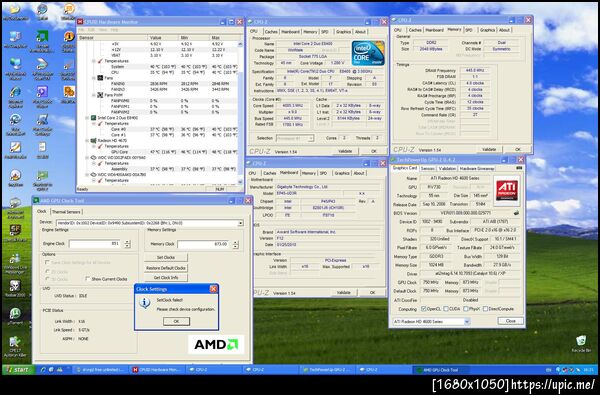Click the disk icon beside WDC WD1002FAEX
The image size is (600, 395).
93,157
